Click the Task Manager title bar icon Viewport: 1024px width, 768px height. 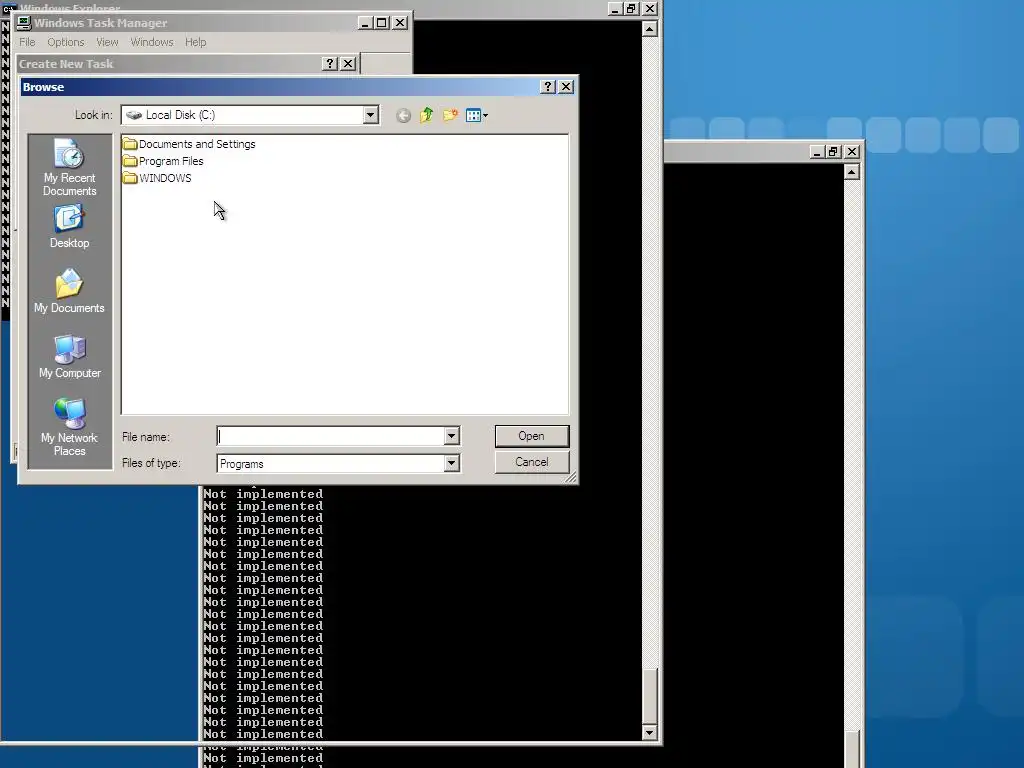[x=24, y=23]
